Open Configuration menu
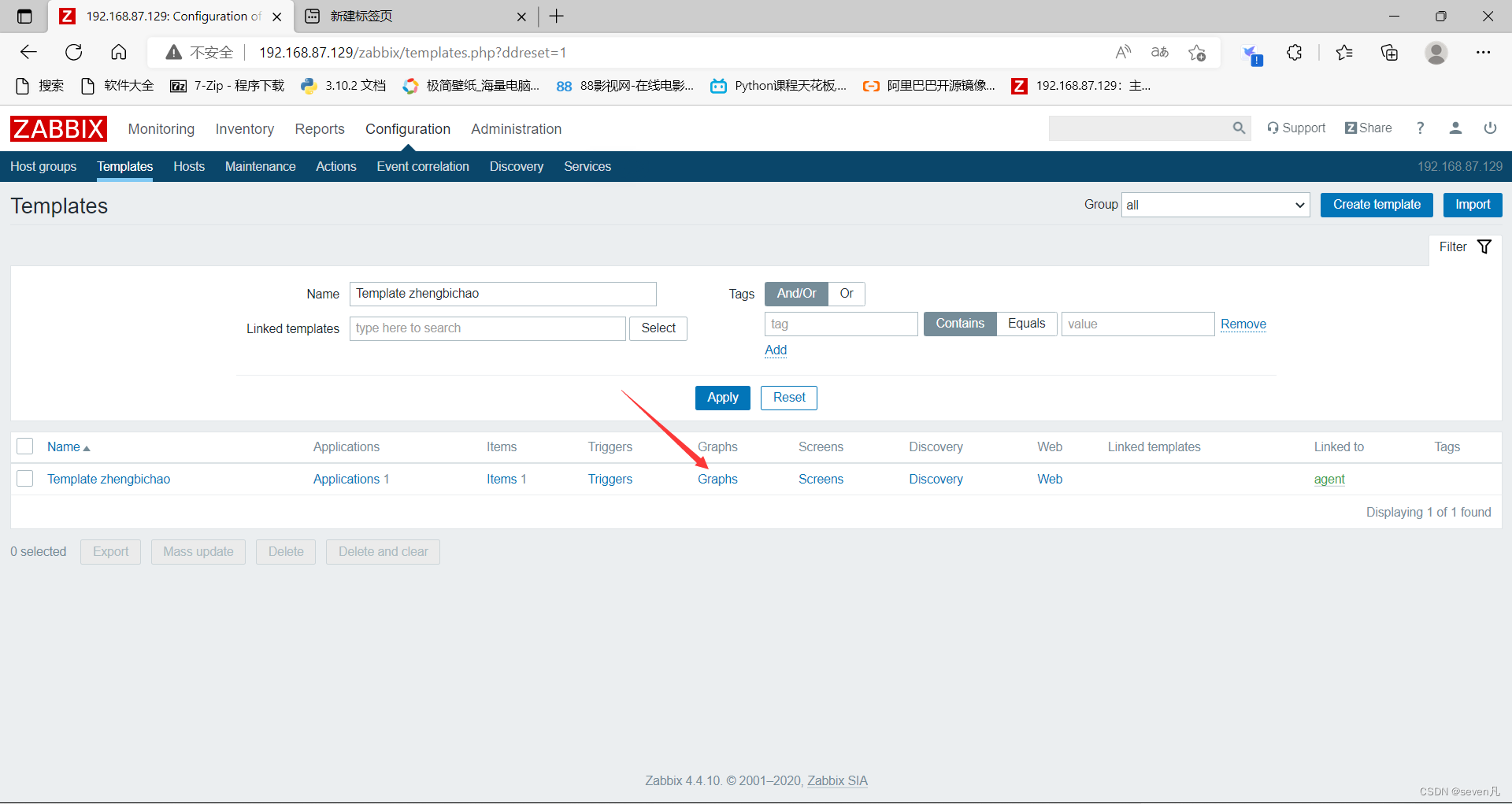The image size is (1512, 804). click(x=408, y=129)
